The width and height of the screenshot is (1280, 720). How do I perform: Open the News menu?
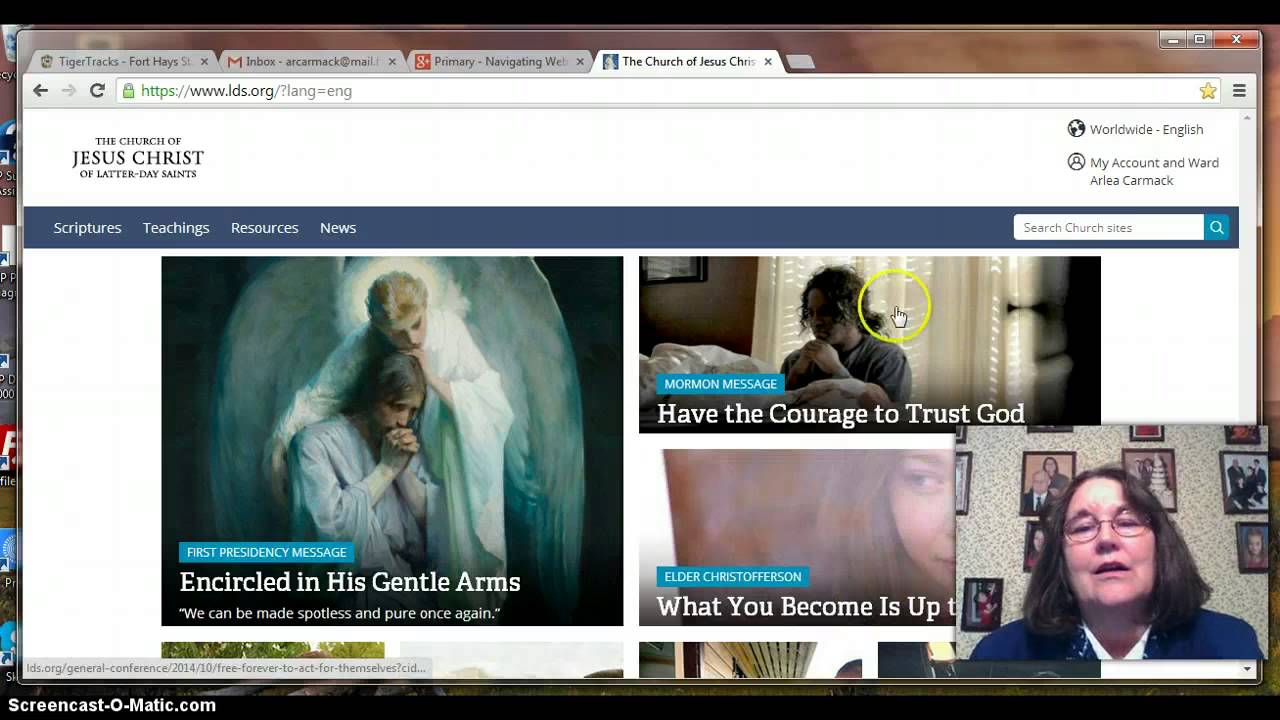(x=338, y=228)
